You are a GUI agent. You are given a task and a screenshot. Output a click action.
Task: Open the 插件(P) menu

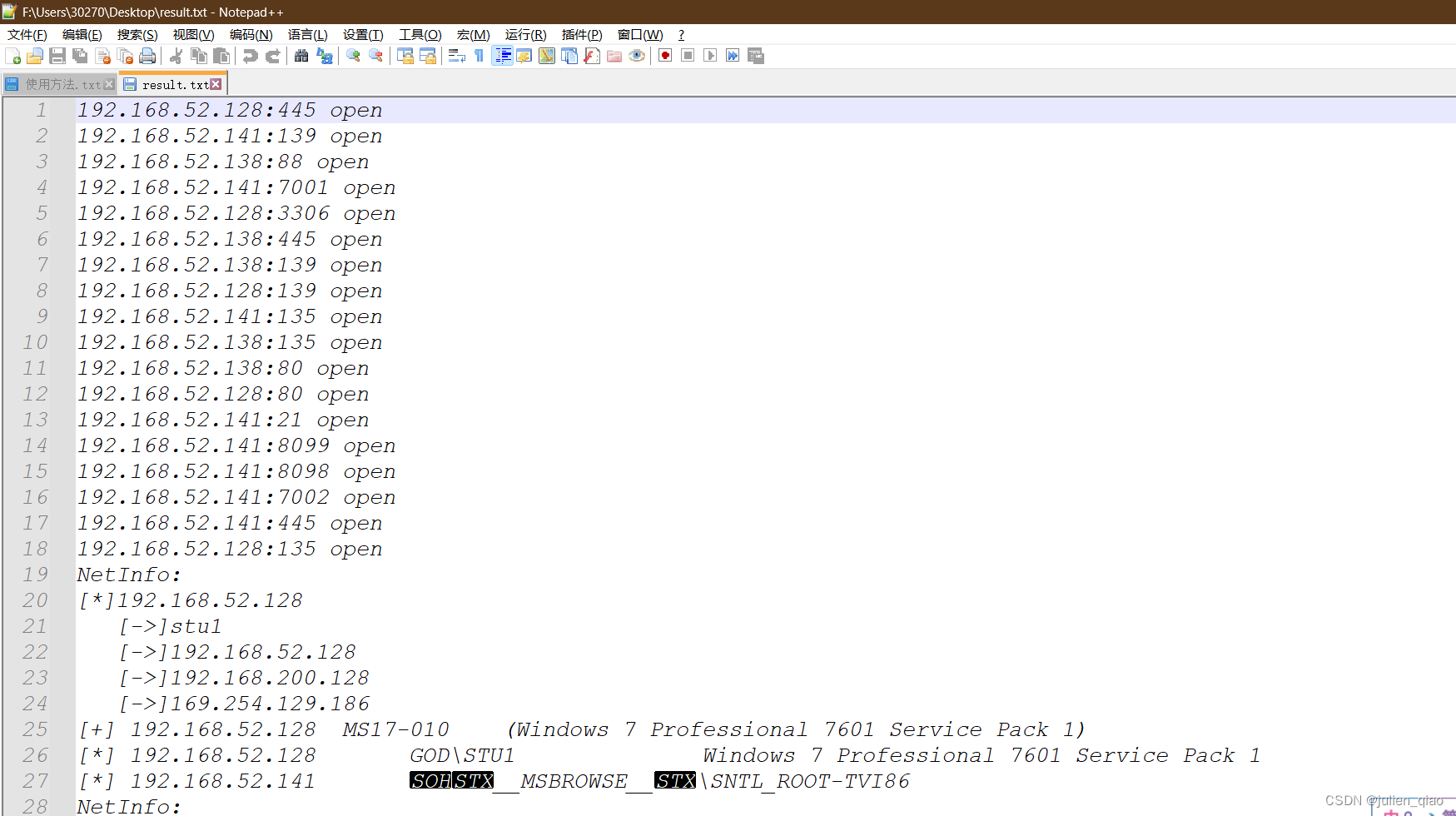pos(582,34)
